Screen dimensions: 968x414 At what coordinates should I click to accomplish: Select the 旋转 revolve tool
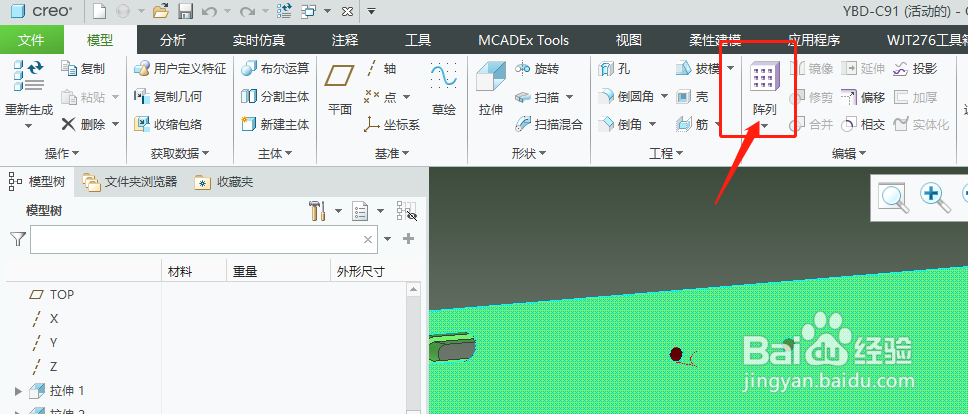536,68
